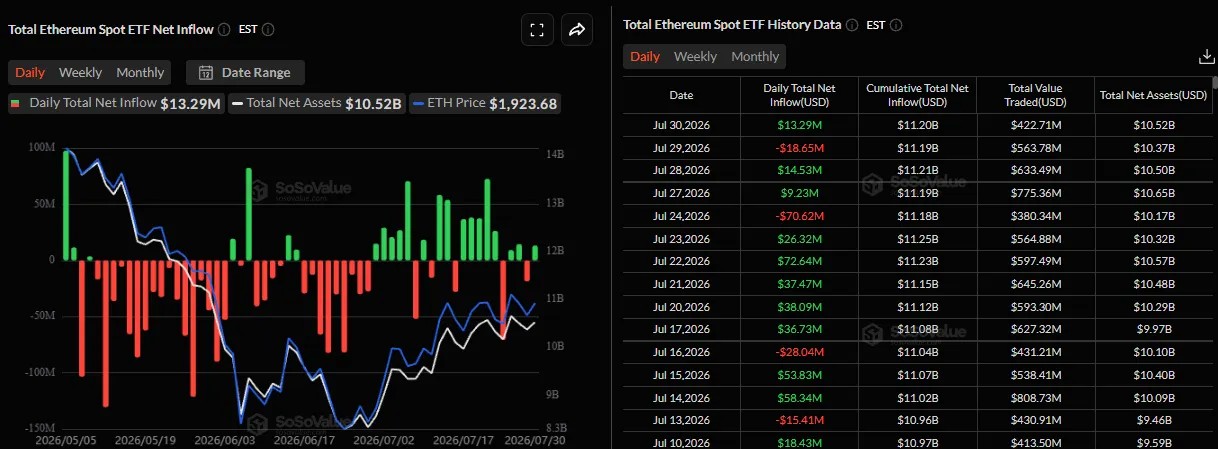Select Daily tab in chart panel
The image size is (1218, 449).
pyautogui.click(x=30, y=72)
